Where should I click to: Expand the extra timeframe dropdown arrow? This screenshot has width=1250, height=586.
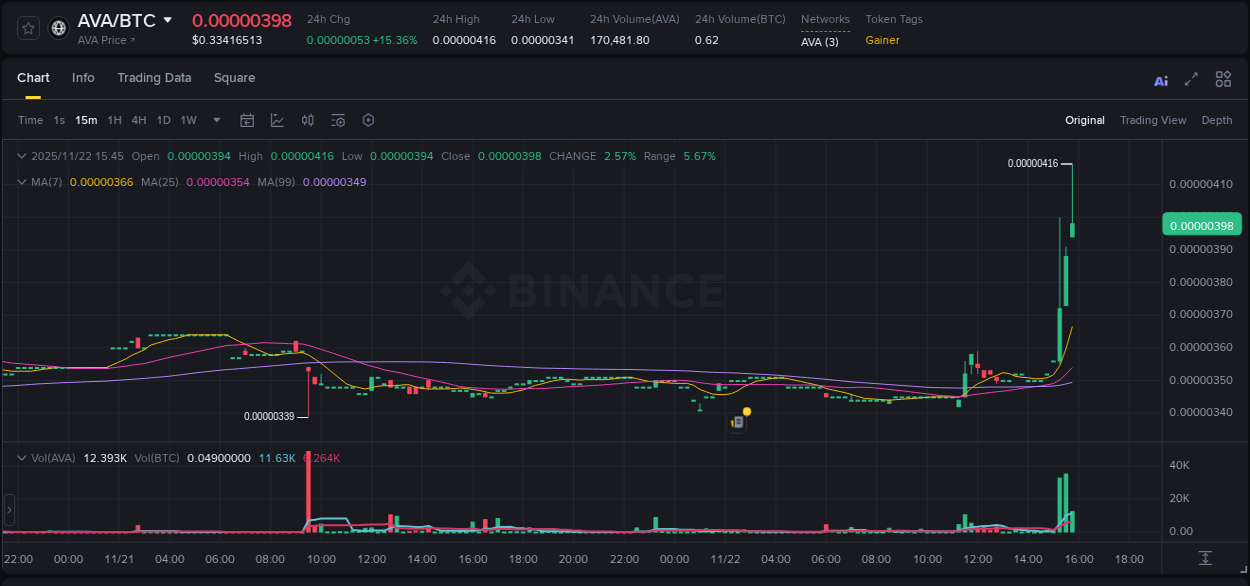pos(215,120)
